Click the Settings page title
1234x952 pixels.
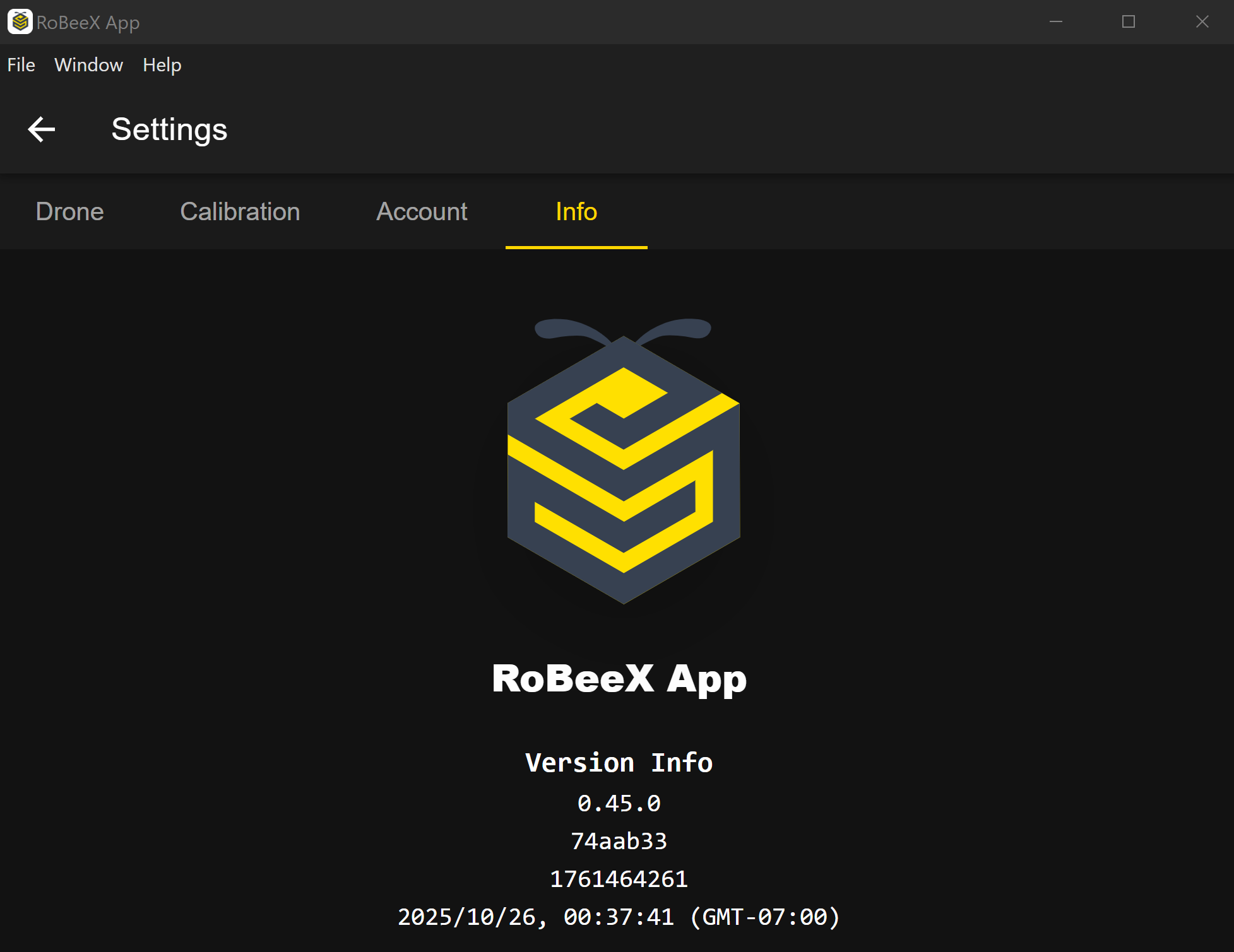pos(169,129)
